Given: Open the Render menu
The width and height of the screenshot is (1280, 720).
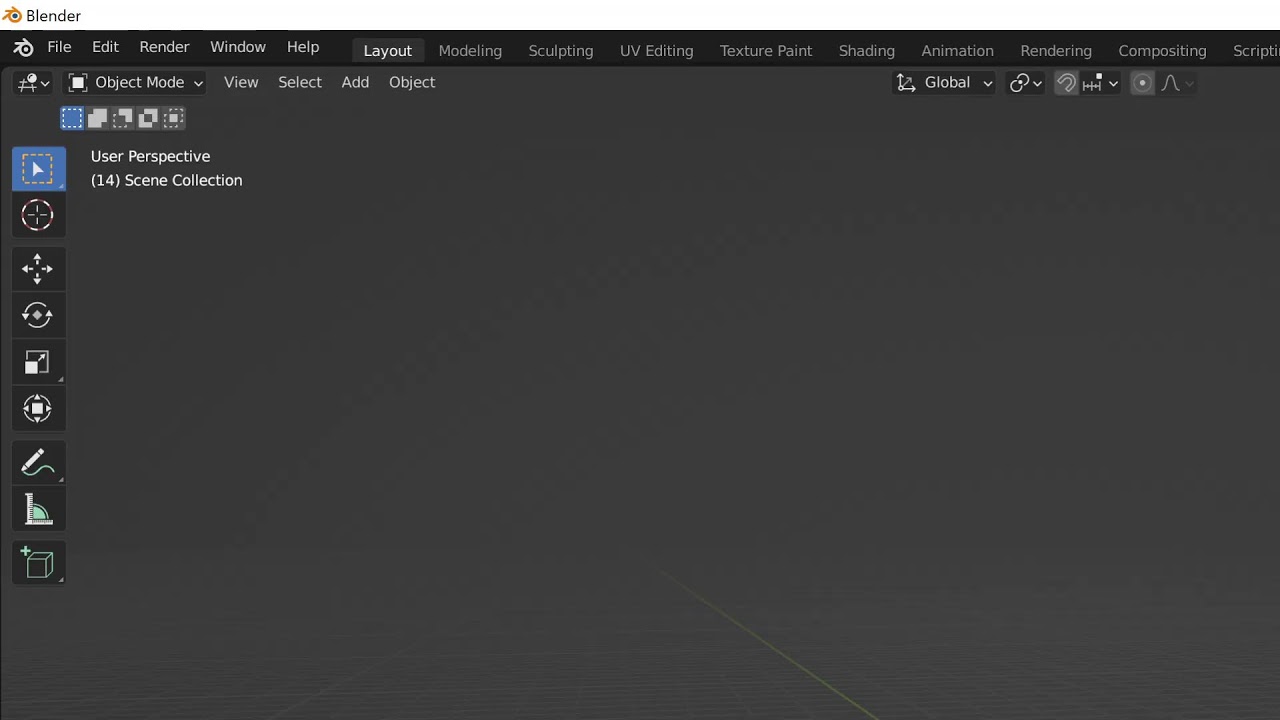Looking at the screenshot, I should pyautogui.click(x=164, y=47).
